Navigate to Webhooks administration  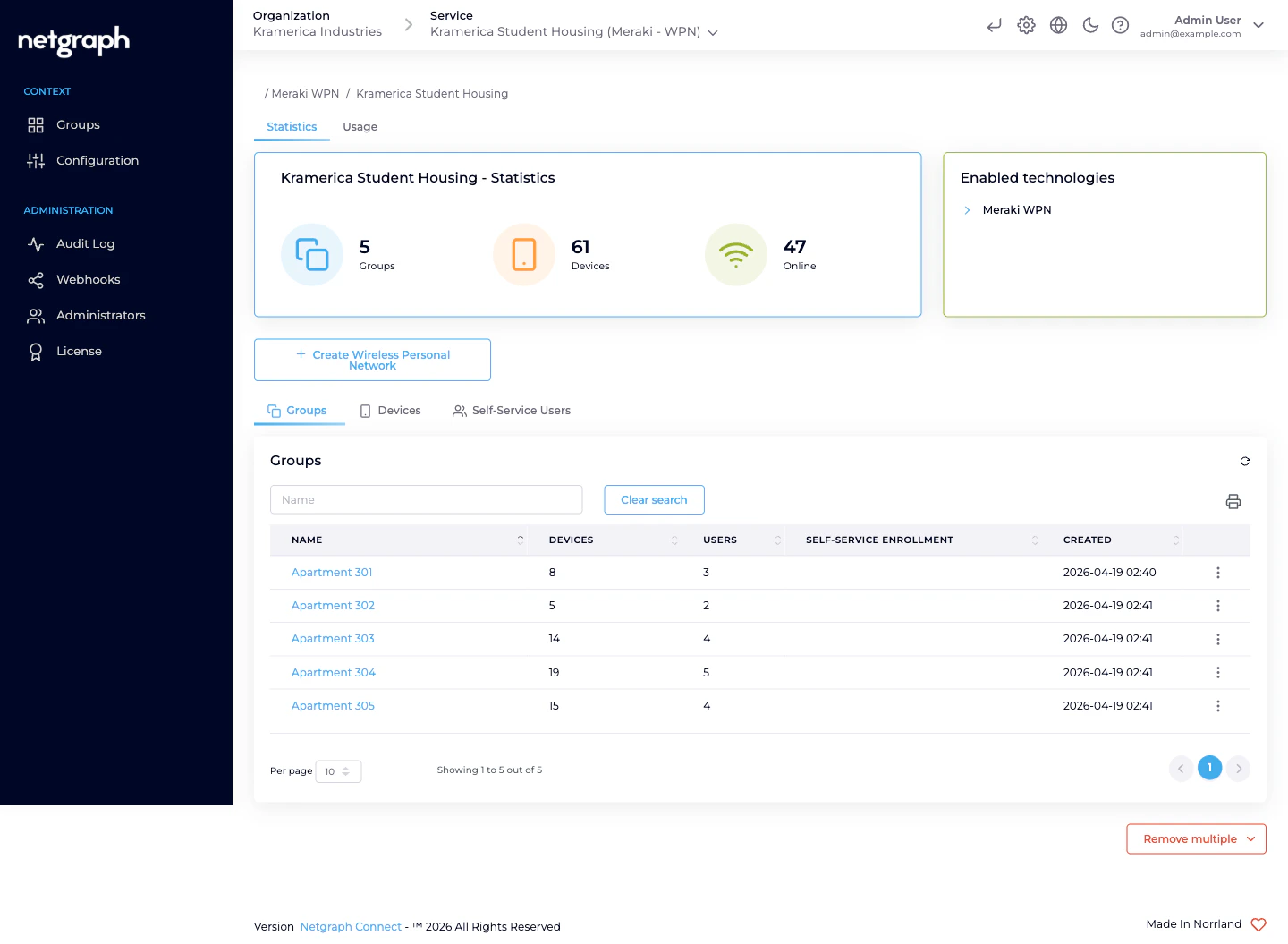[x=88, y=279]
